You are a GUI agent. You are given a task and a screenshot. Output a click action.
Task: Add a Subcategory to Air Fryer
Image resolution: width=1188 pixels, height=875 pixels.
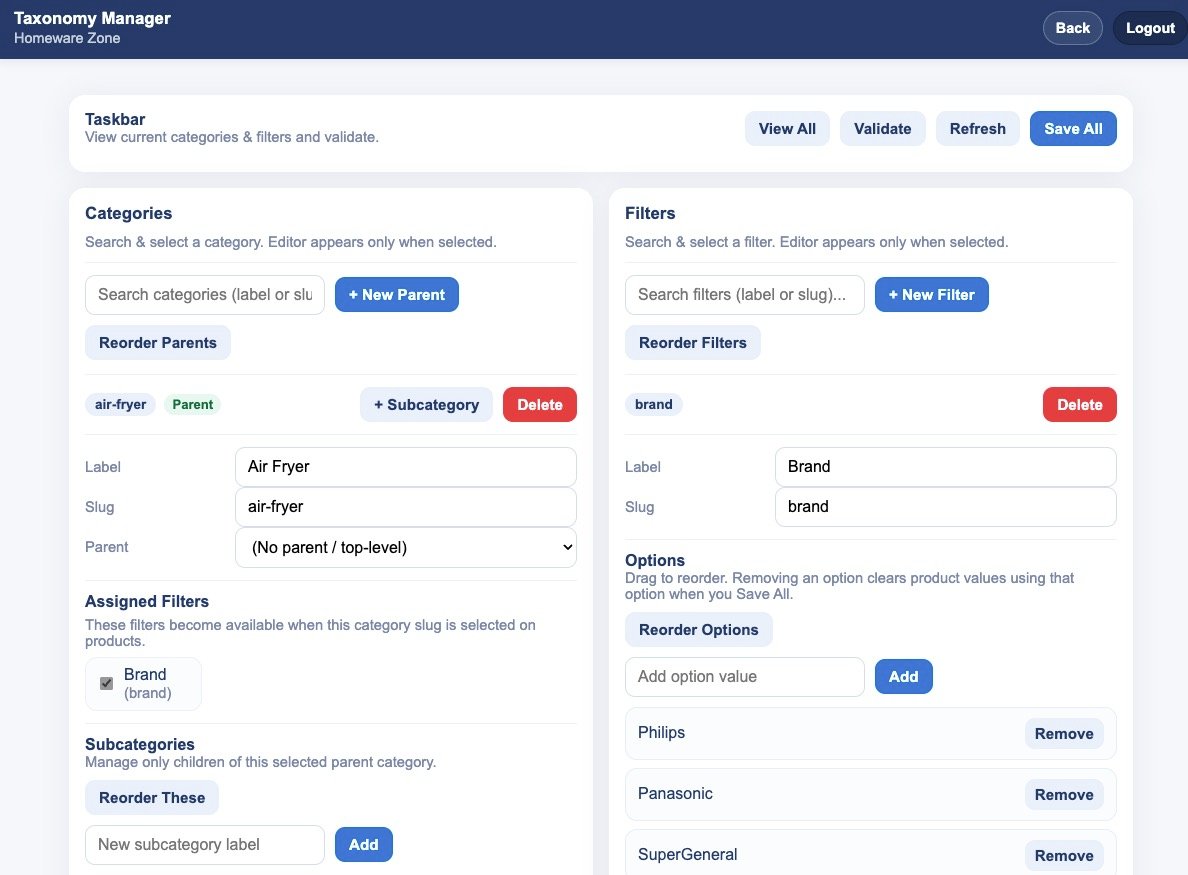(426, 404)
